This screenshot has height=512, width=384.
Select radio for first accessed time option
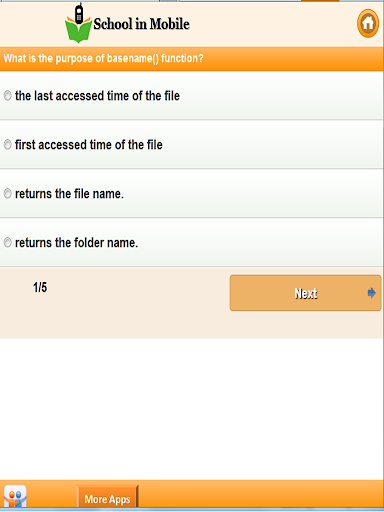7,145
